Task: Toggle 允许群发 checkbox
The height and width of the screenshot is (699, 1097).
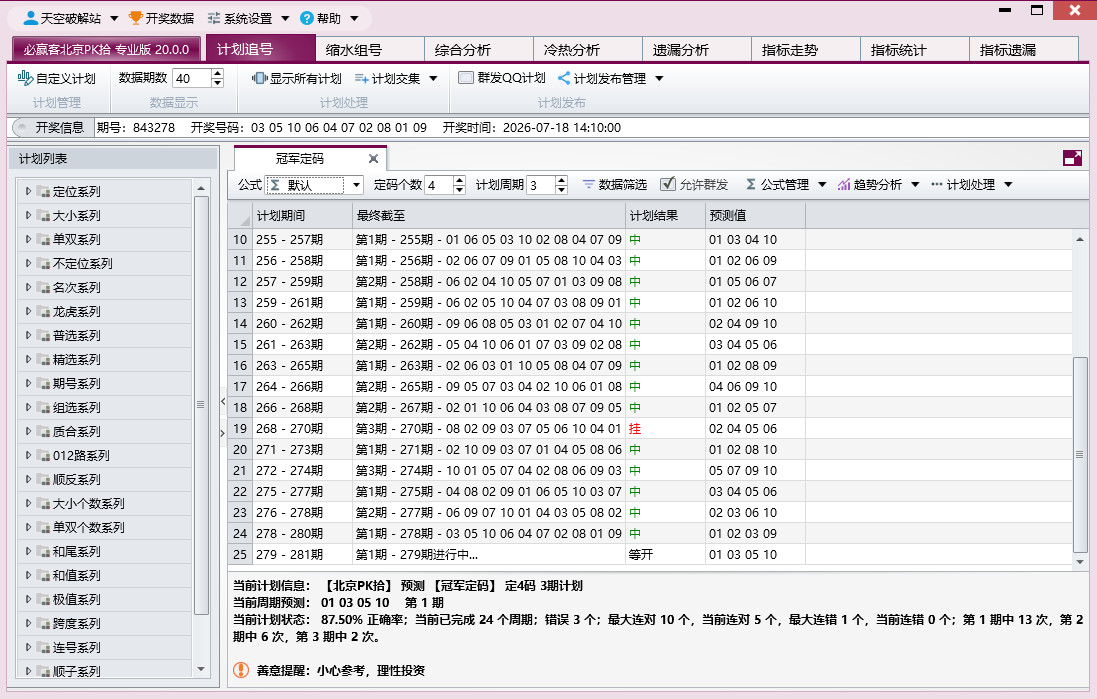Action: tap(668, 184)
